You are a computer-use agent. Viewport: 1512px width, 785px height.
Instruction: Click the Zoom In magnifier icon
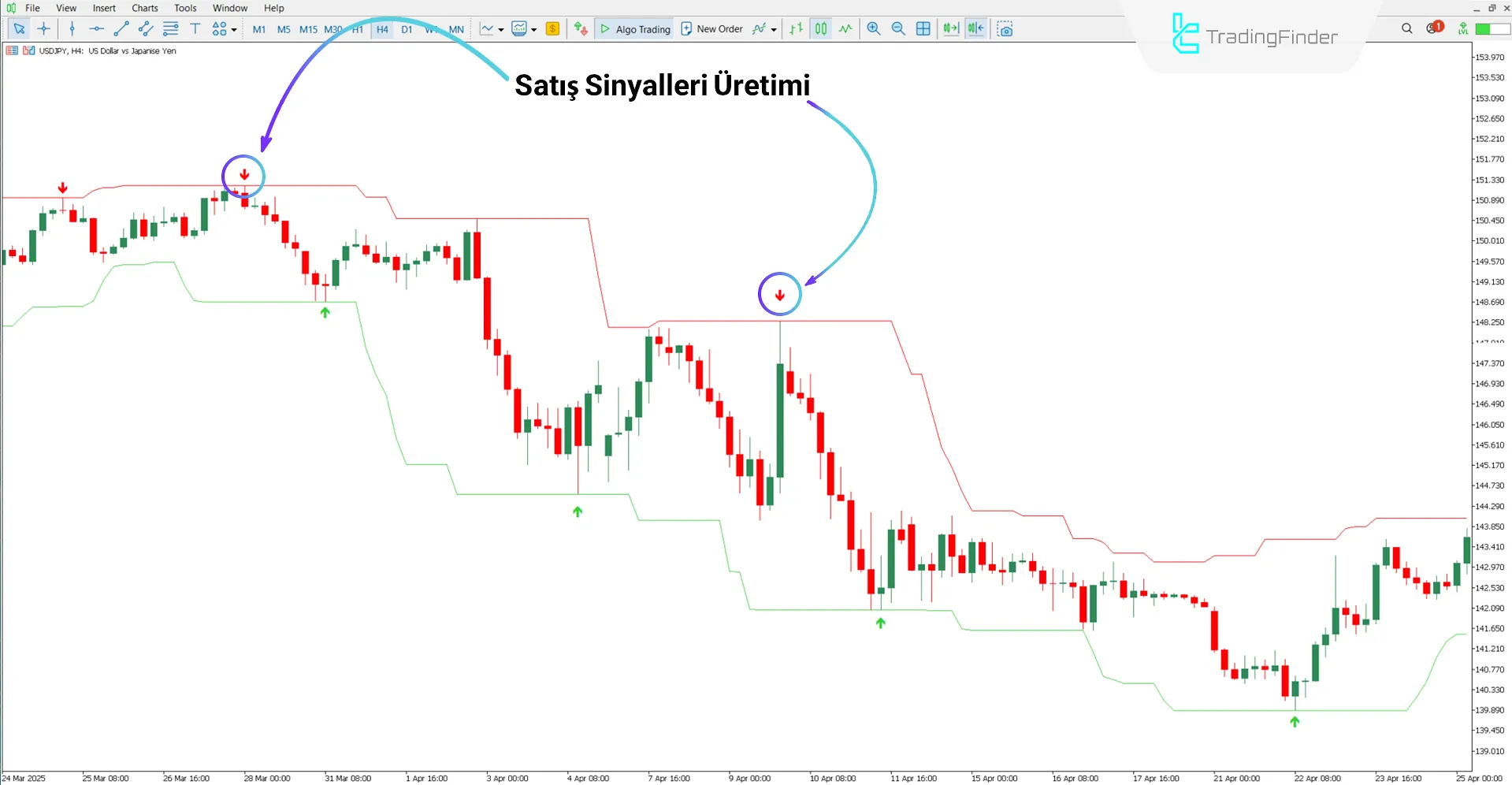coord(873,28)
